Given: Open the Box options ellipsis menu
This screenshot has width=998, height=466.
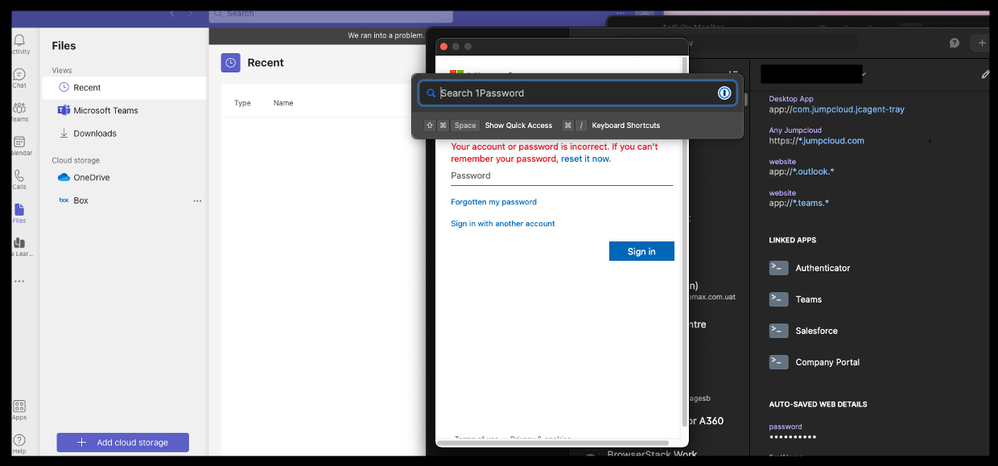Looking at the screenshot, I should [197, 201].
